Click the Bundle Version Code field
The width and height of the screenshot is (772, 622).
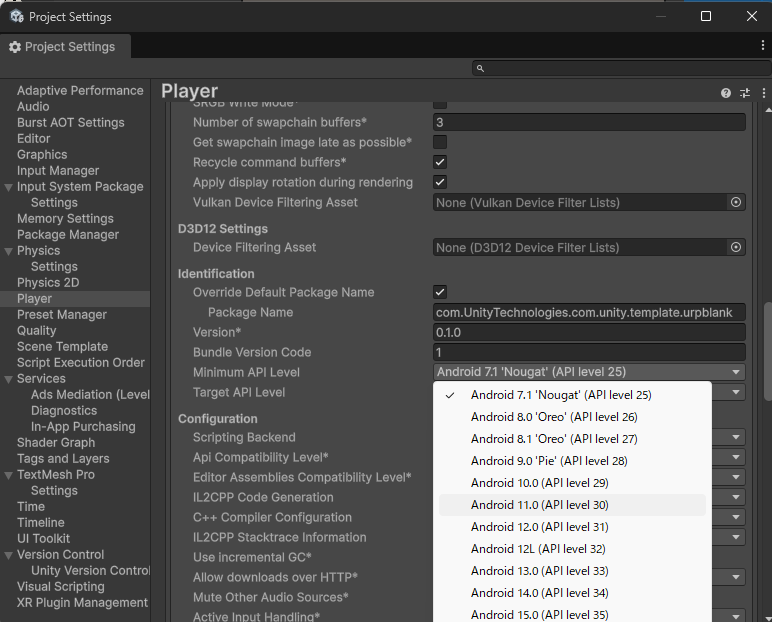[589, 352]
